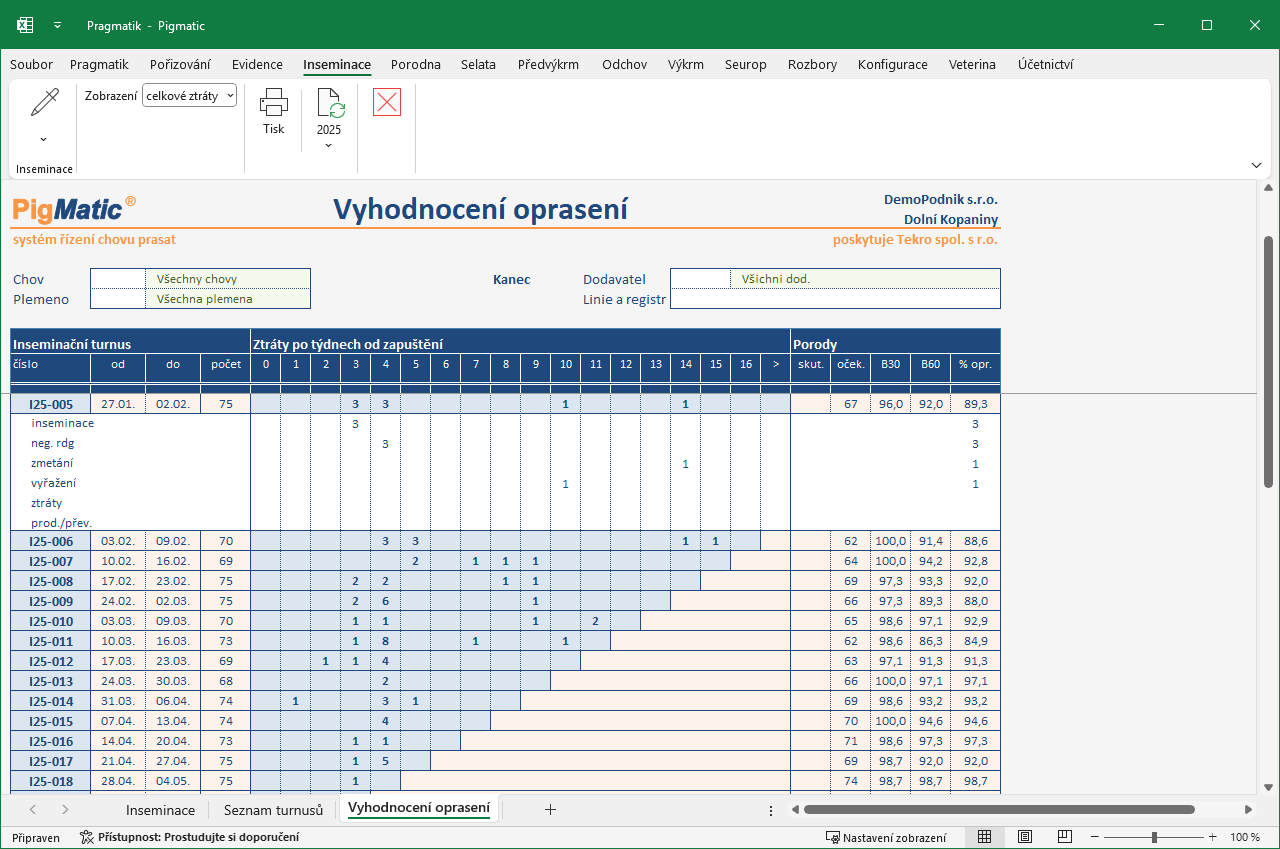The height and width of the screenshot is (849, 1280).
Task: Select Normal grid view icon
Action: [x=984, y=837]
